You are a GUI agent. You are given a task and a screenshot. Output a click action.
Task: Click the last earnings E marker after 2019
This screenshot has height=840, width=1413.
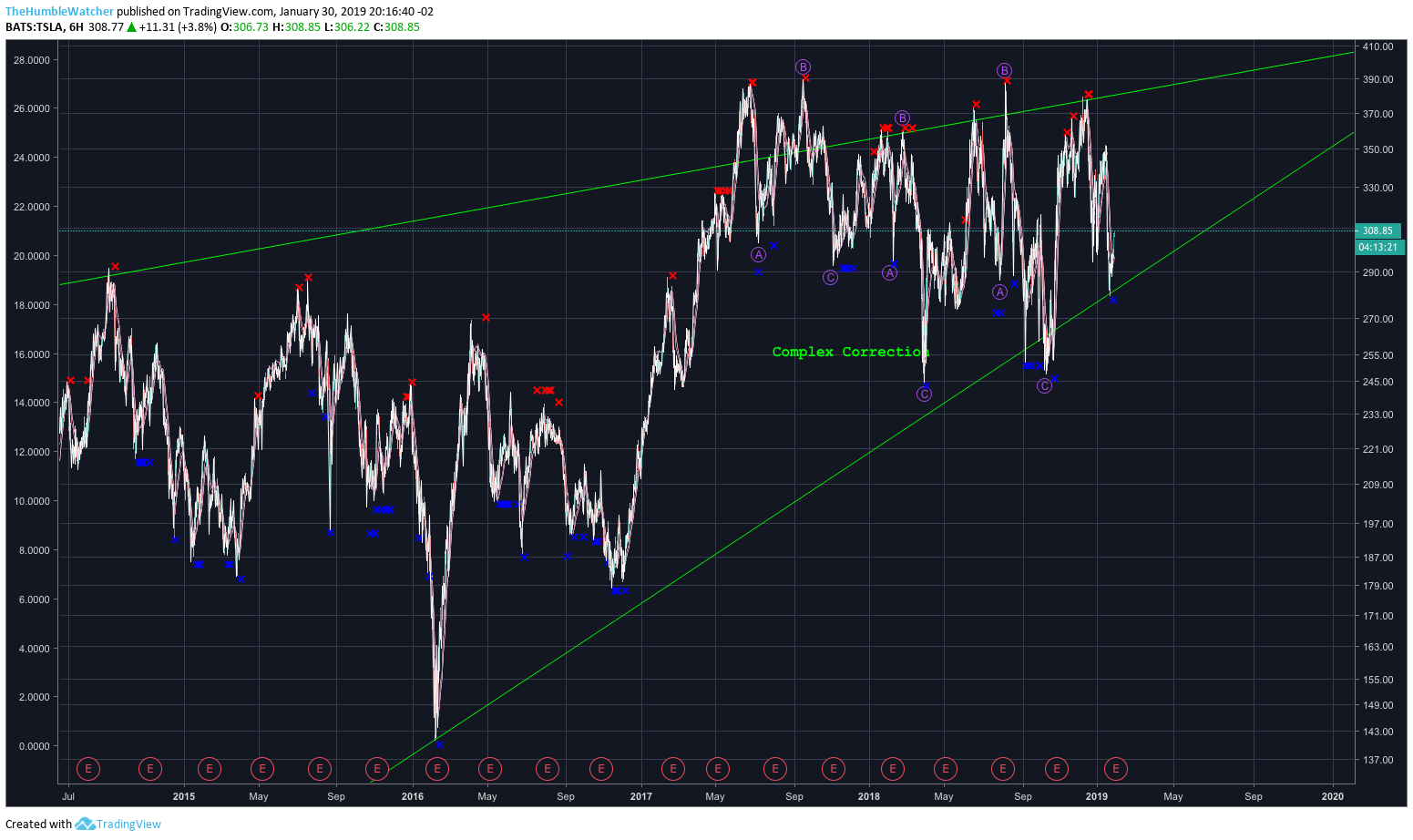pyautogui.click(x=1116, y=769)
